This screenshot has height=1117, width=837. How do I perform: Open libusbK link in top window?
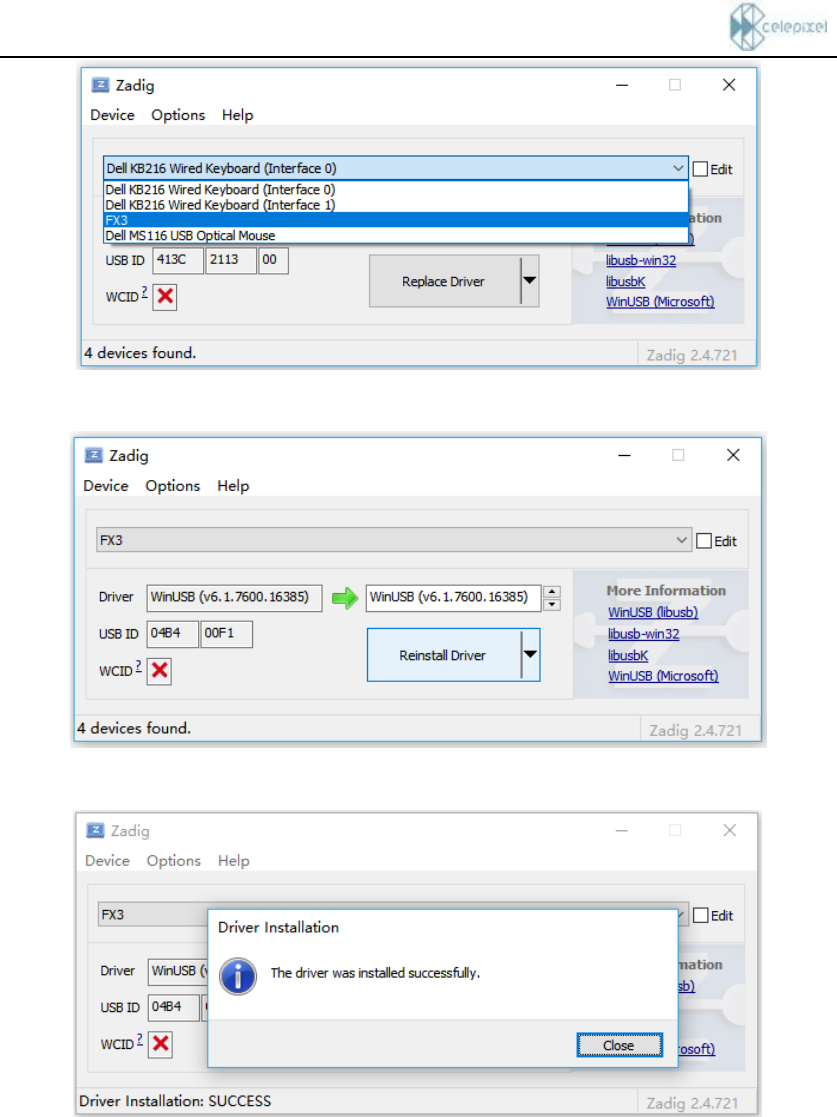coord(625,281)
